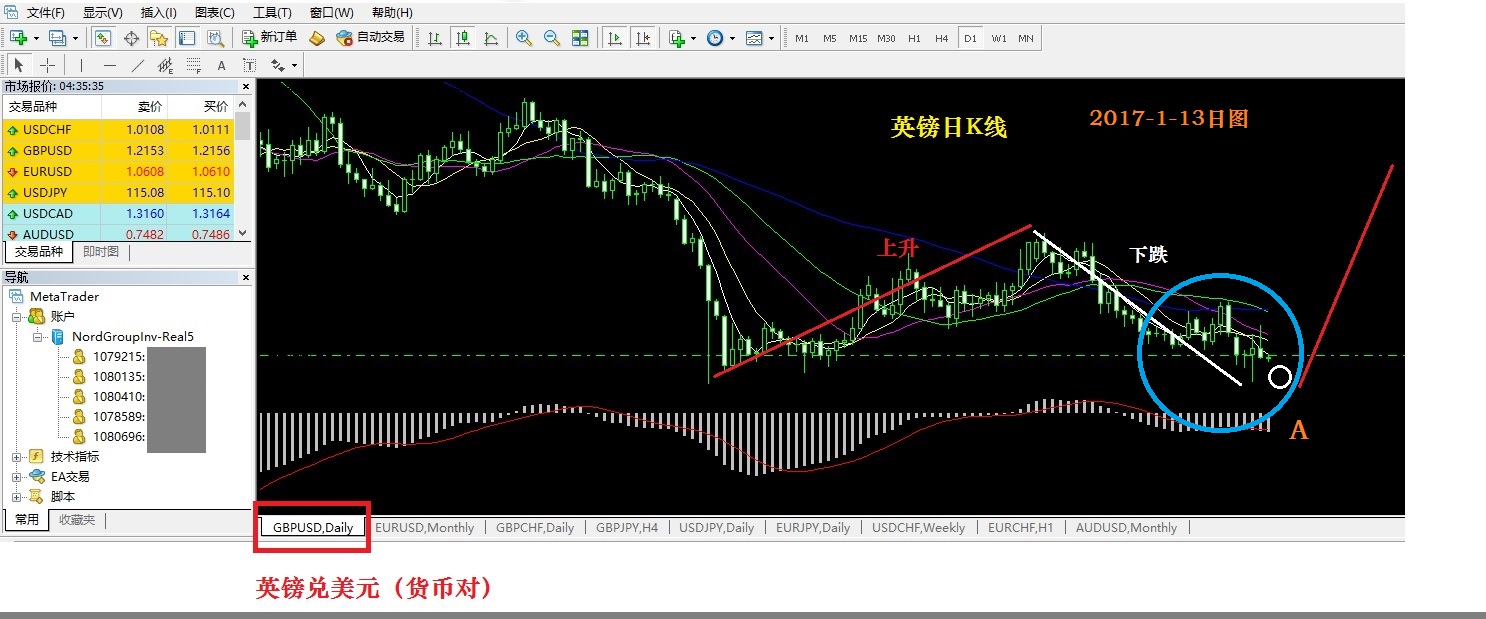Toggle the Data Window crosshair icon

pos(130,38)
